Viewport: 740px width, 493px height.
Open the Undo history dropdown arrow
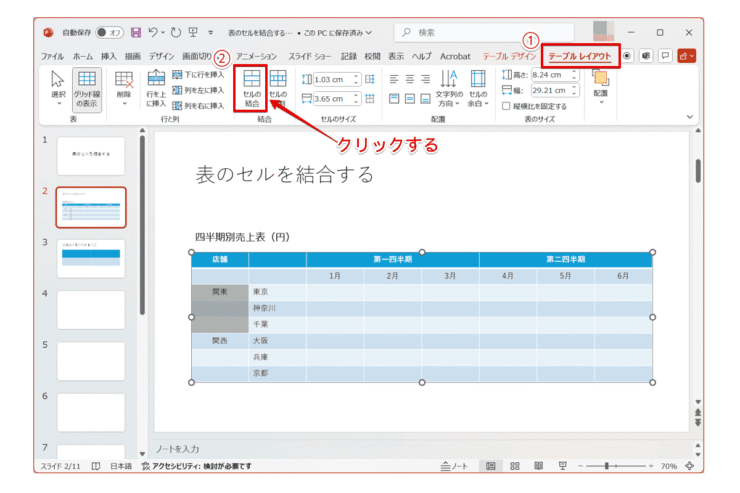click(x=163, y=33)
